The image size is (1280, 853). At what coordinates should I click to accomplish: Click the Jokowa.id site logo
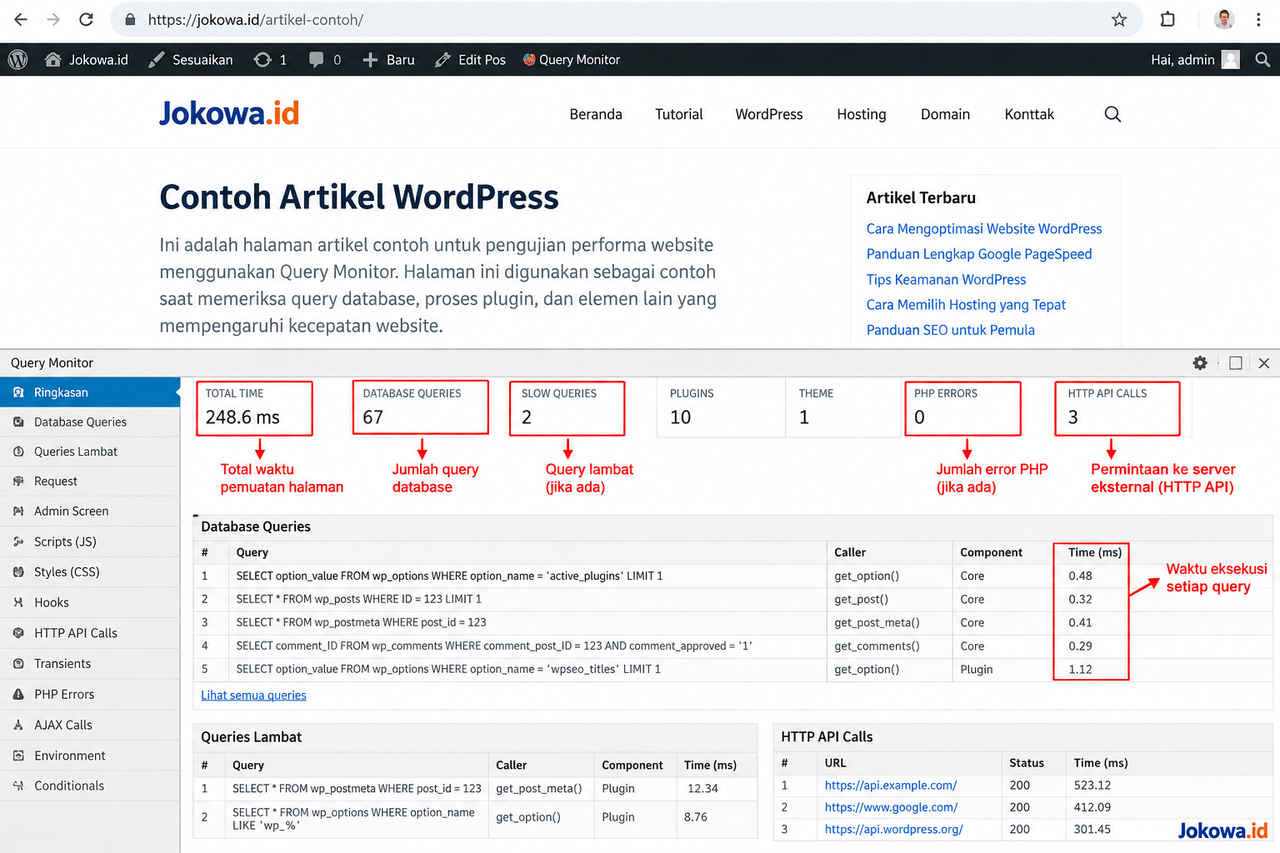point(229,113)
